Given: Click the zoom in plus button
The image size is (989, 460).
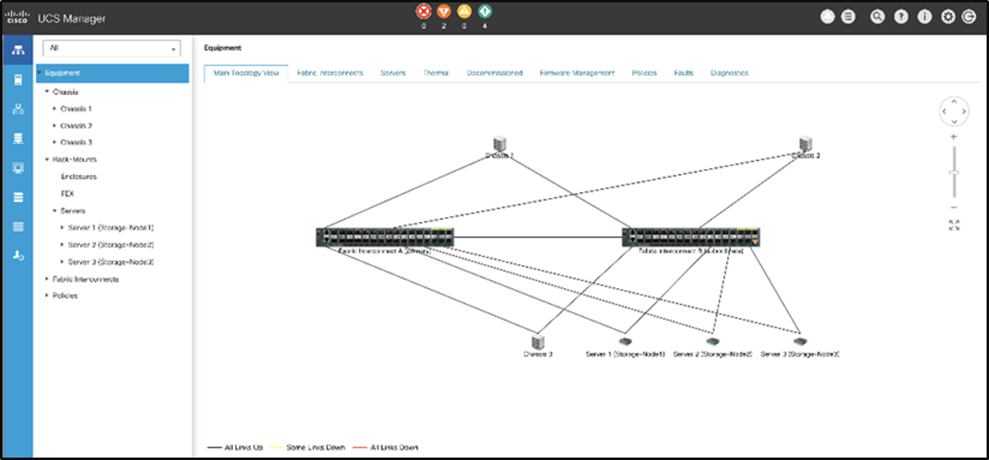Looking at the screenshot, I should click(954, 137).
